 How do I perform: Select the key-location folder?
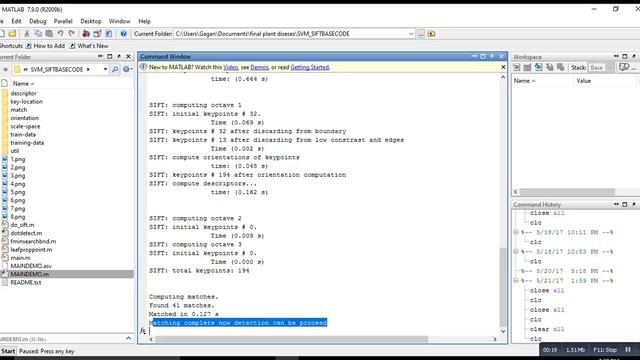(x=26, y=102)
